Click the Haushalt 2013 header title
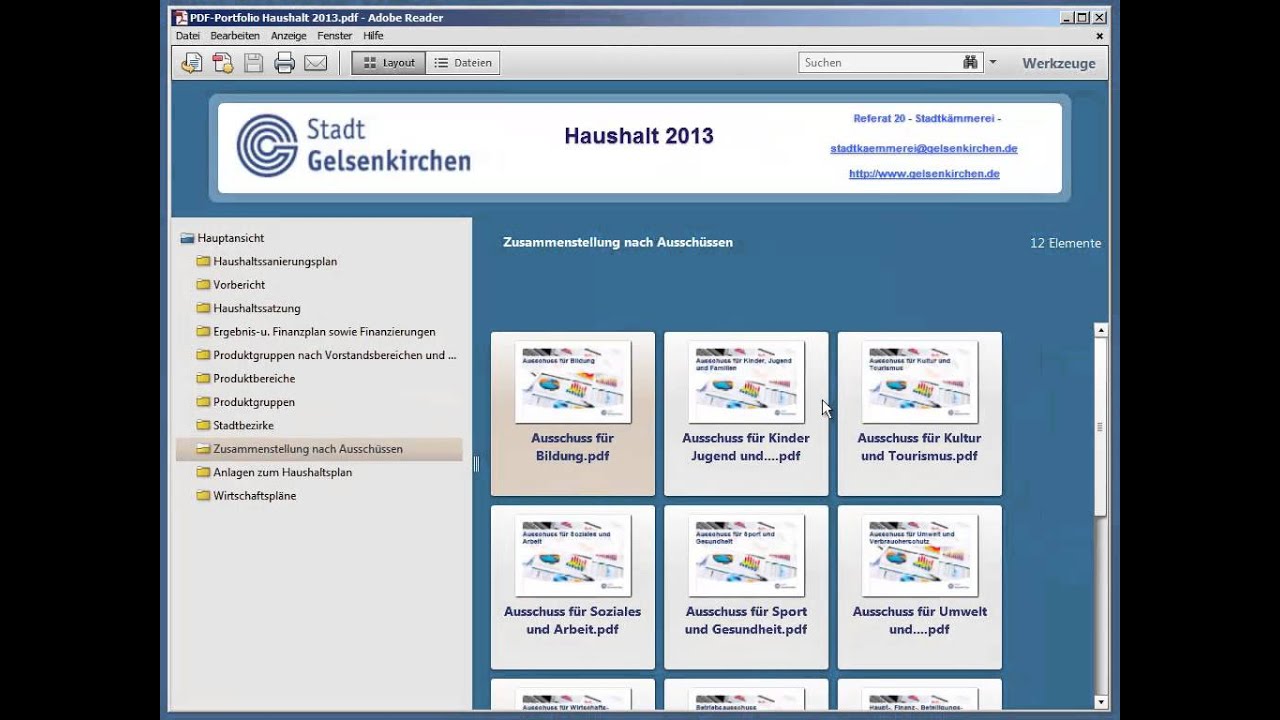 (639, 136)
